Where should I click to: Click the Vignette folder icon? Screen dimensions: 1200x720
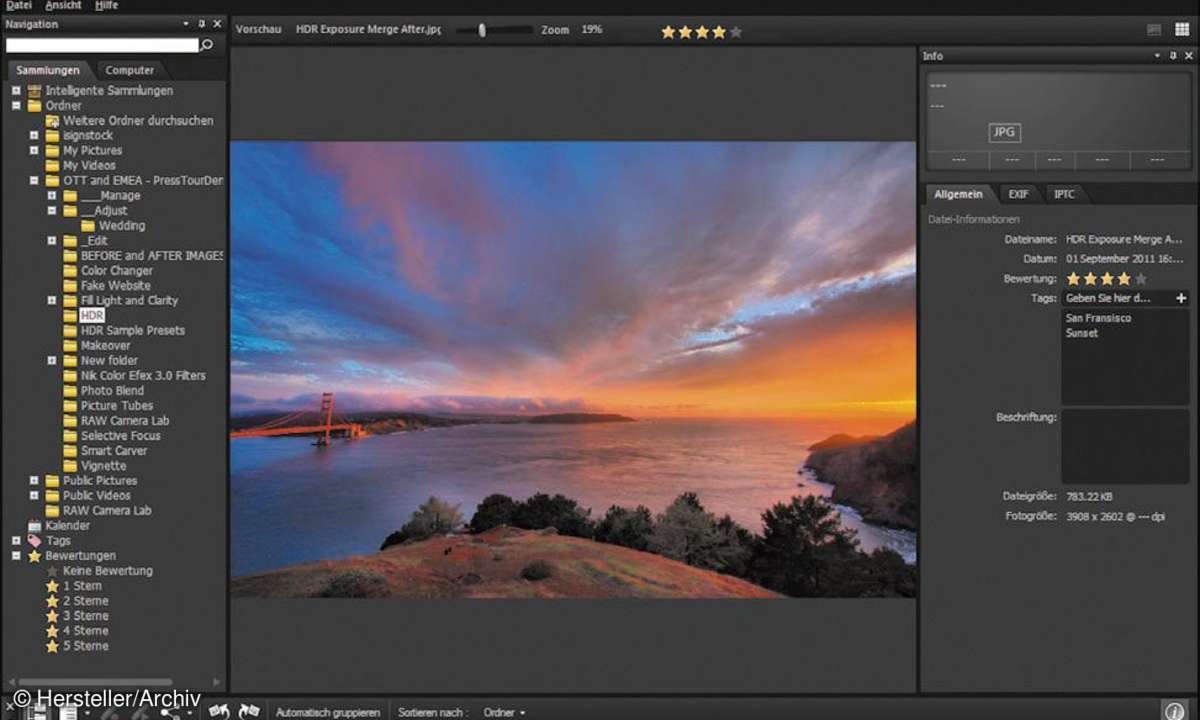click(x=71, y=466)
